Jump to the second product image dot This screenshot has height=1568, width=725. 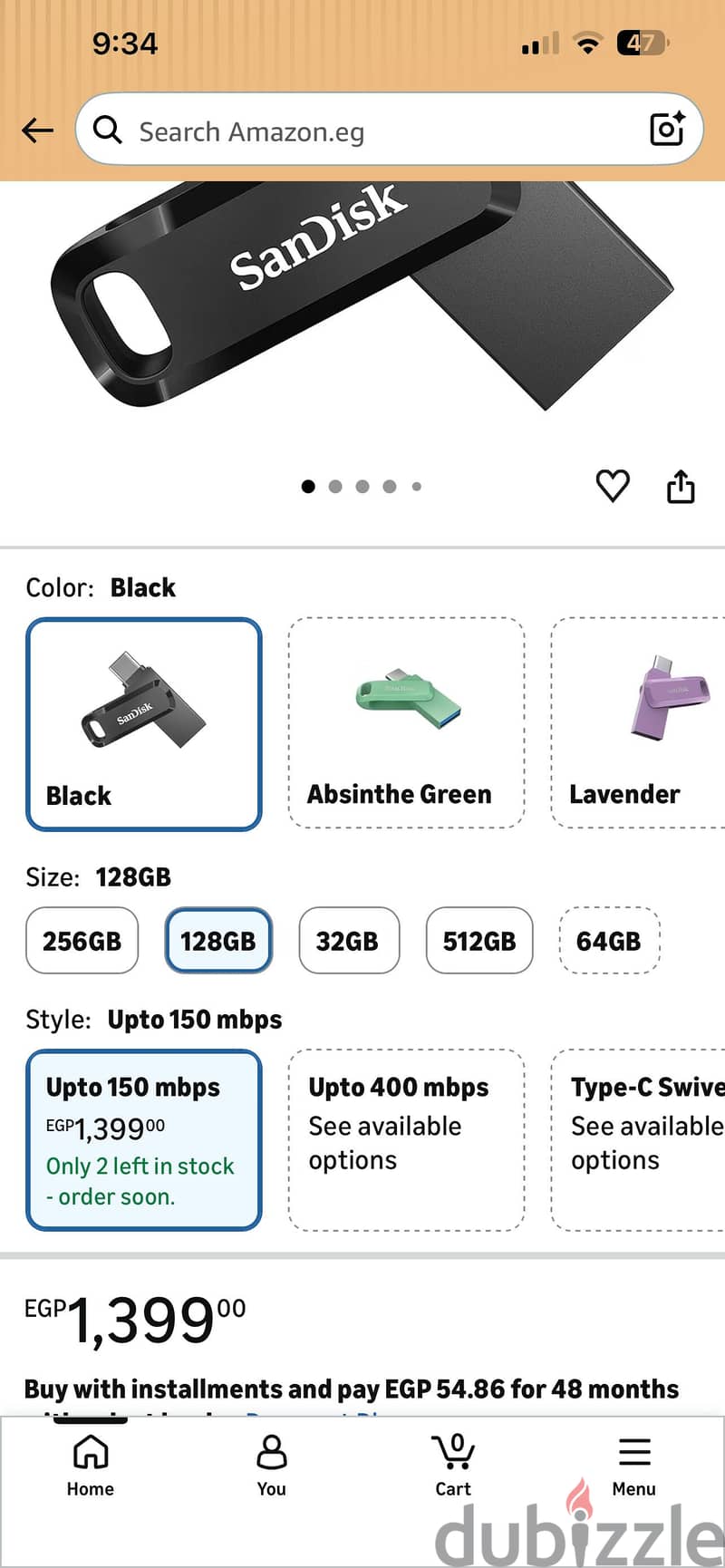[x=335, y=487]
